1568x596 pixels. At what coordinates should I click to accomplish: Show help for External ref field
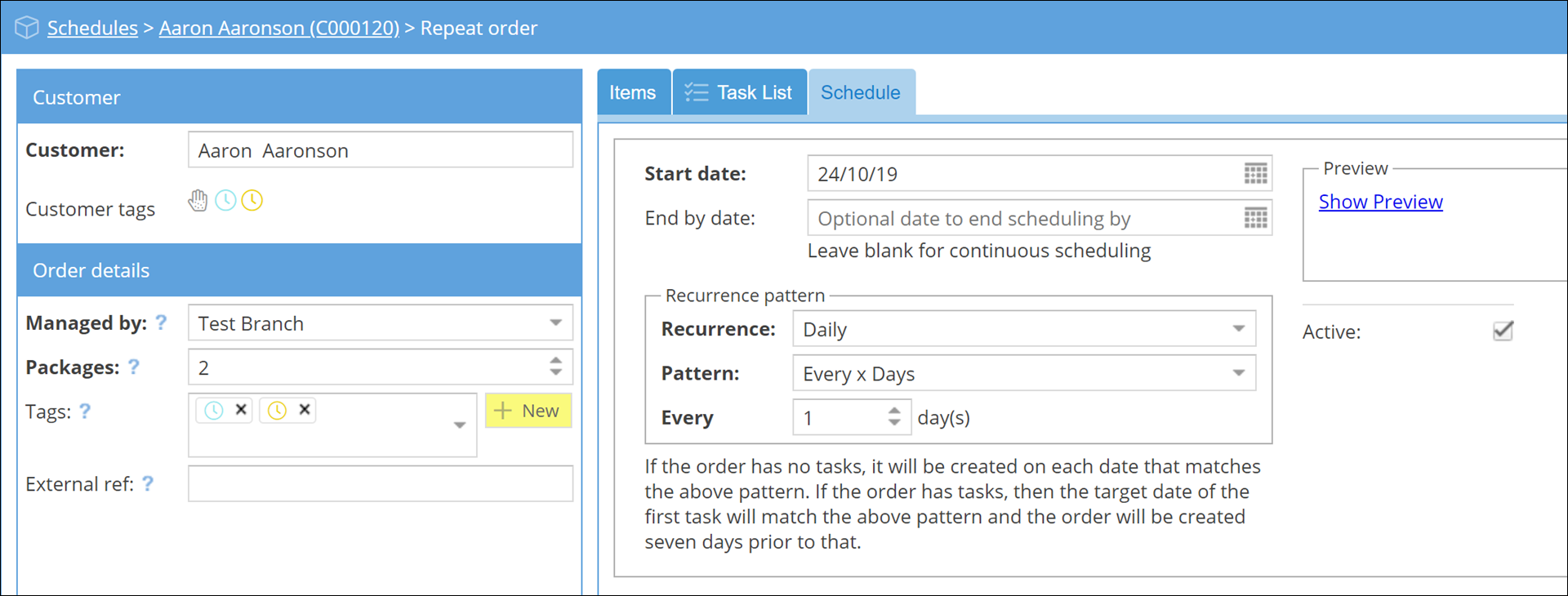pyautogui.click(x=148, y=483)
